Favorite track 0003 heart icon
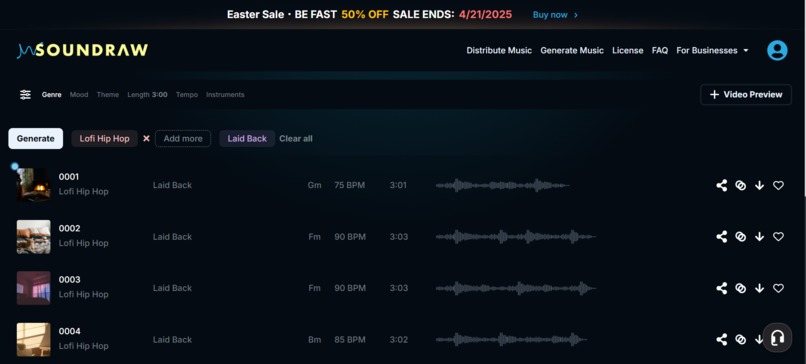The width and height of the screenshot is (806, 364). (x=778, y=288)
